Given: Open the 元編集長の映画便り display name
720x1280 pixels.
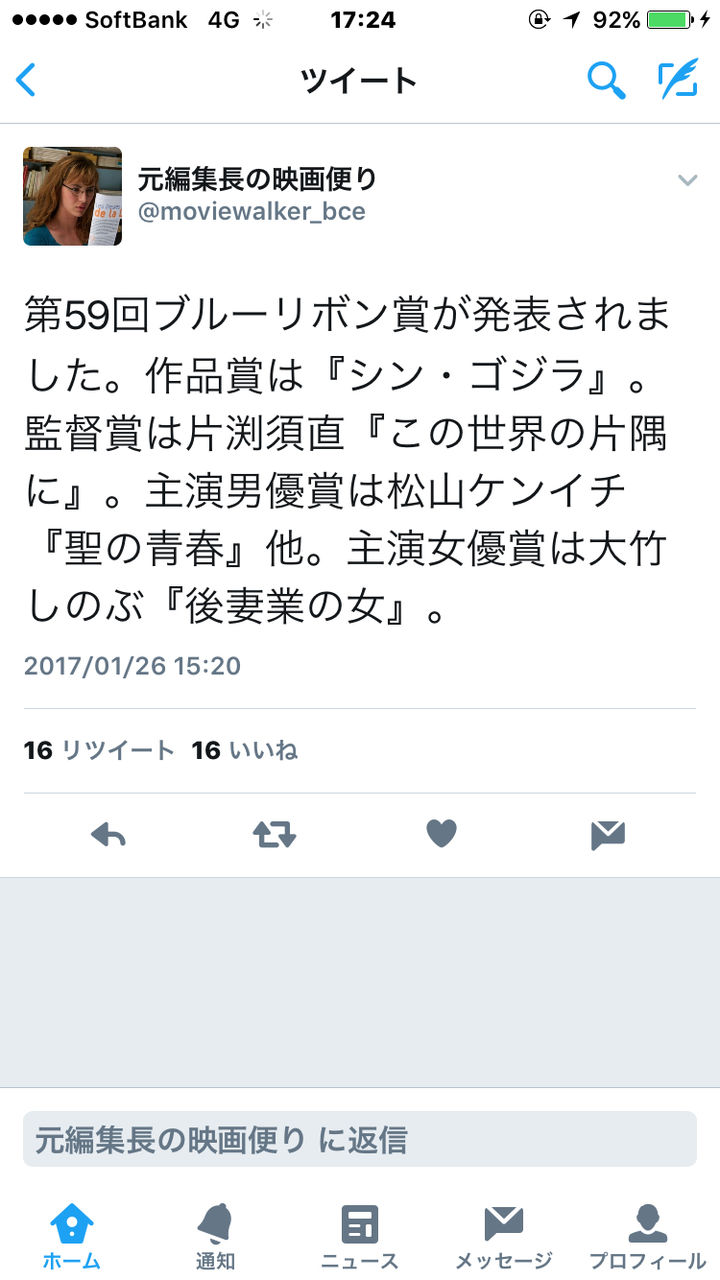Looking at the screenshot, I should point(258,179).
